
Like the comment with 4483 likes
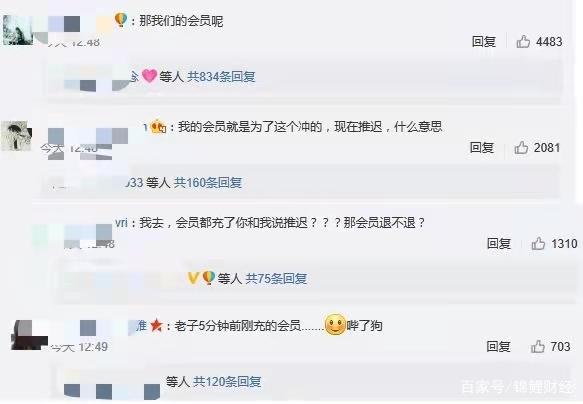pyautogui.click(x=523, y=41)
